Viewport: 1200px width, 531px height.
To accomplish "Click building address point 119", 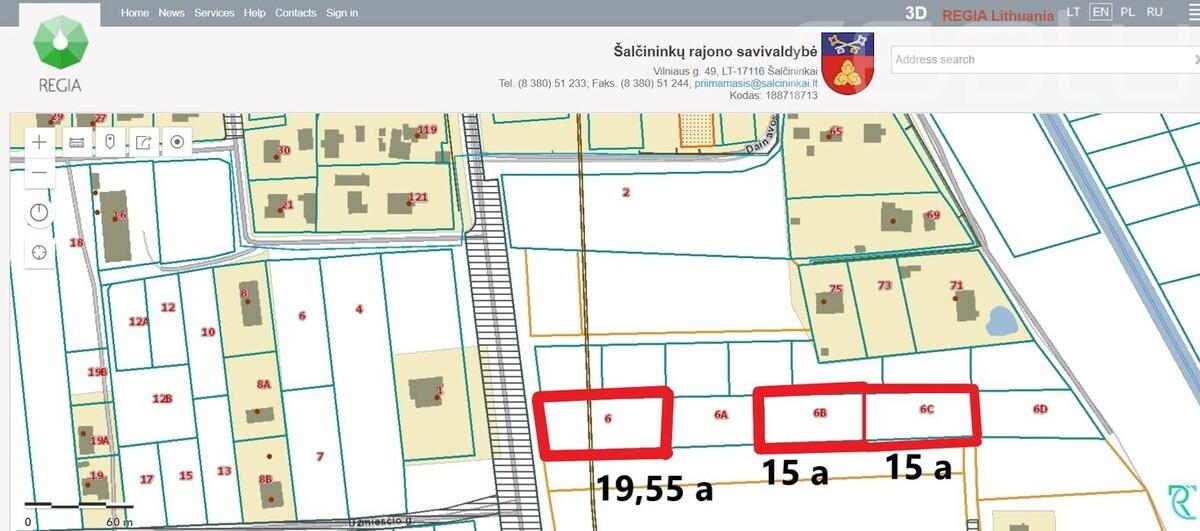I will (428, 130).
